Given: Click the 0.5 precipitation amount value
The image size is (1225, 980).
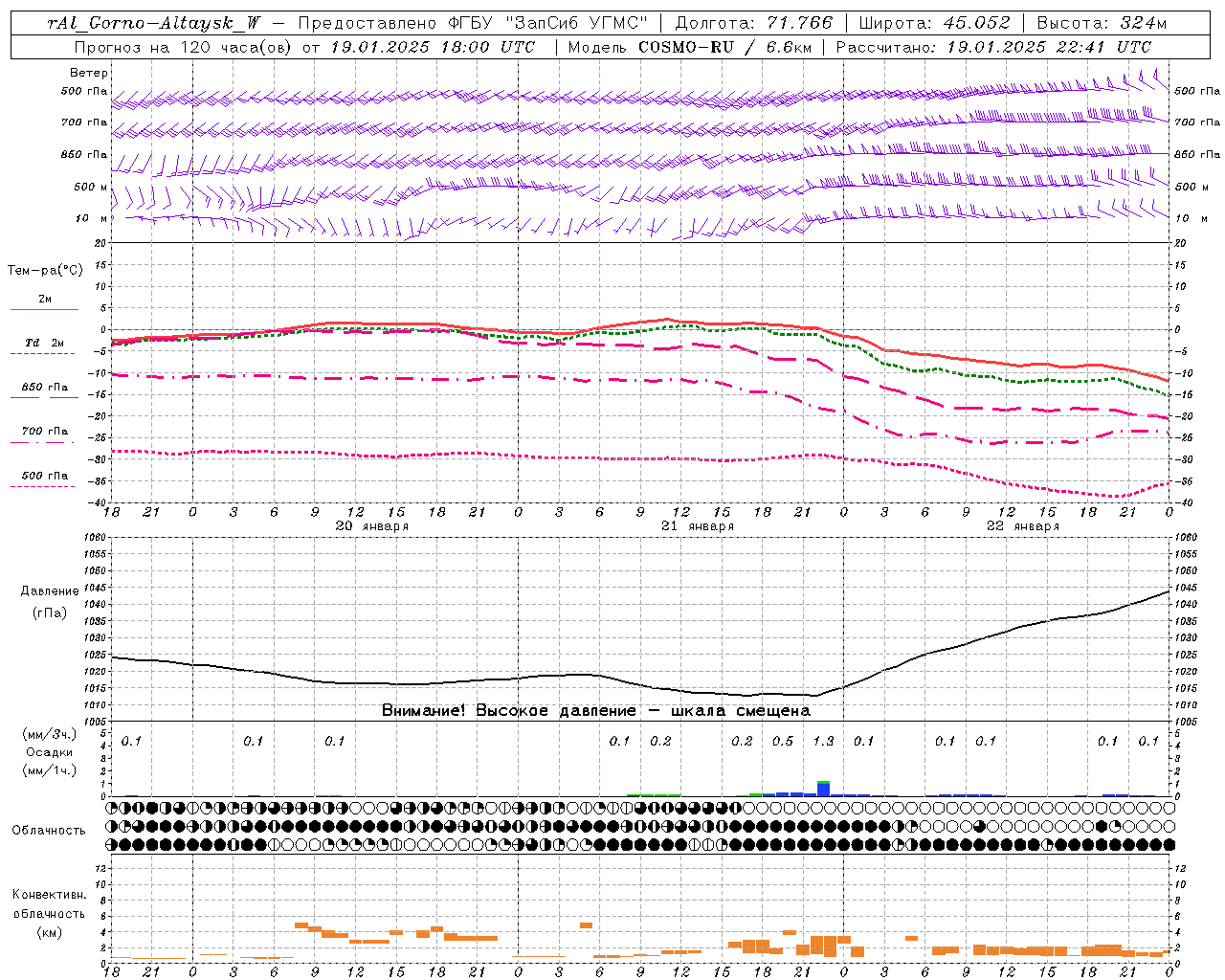Looking at the screenshot, I should (783, 741).
